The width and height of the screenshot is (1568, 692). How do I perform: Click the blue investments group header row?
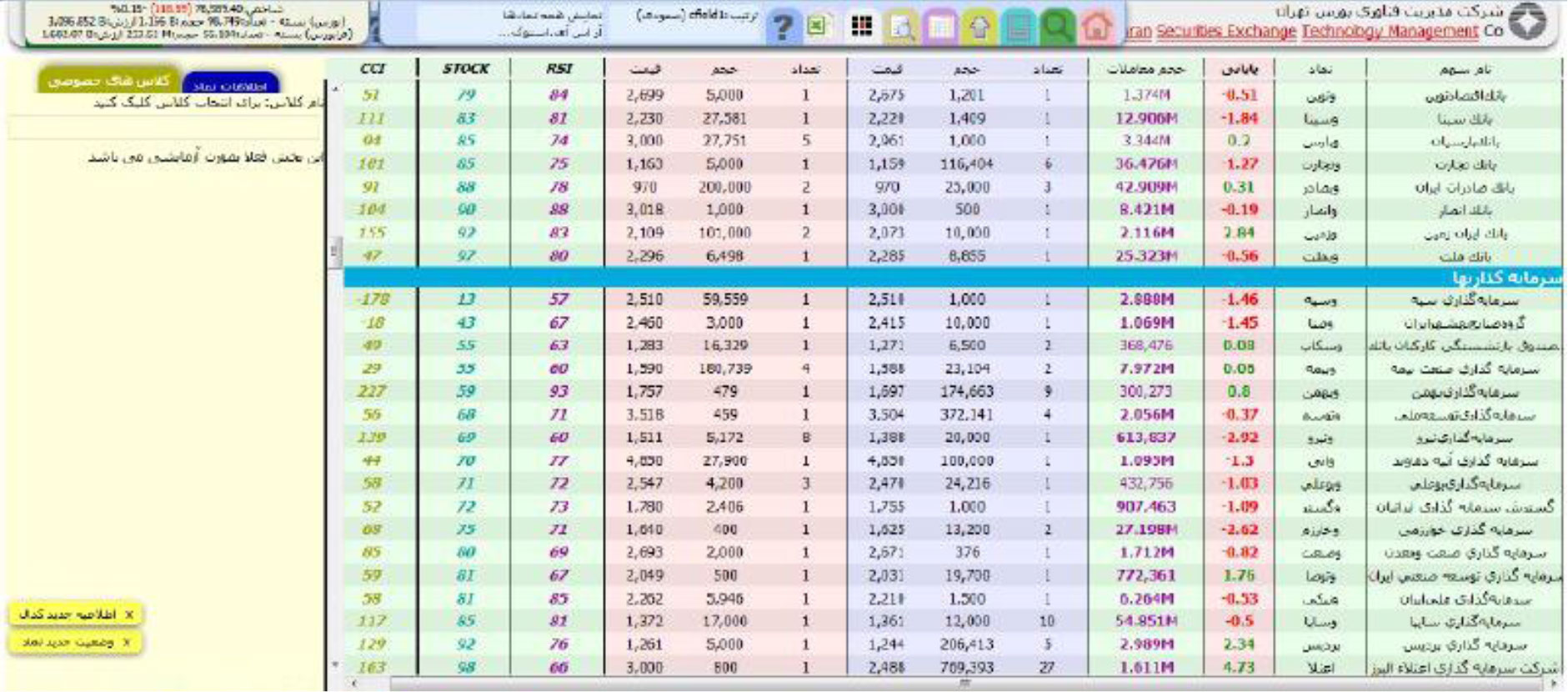(953, 278)
